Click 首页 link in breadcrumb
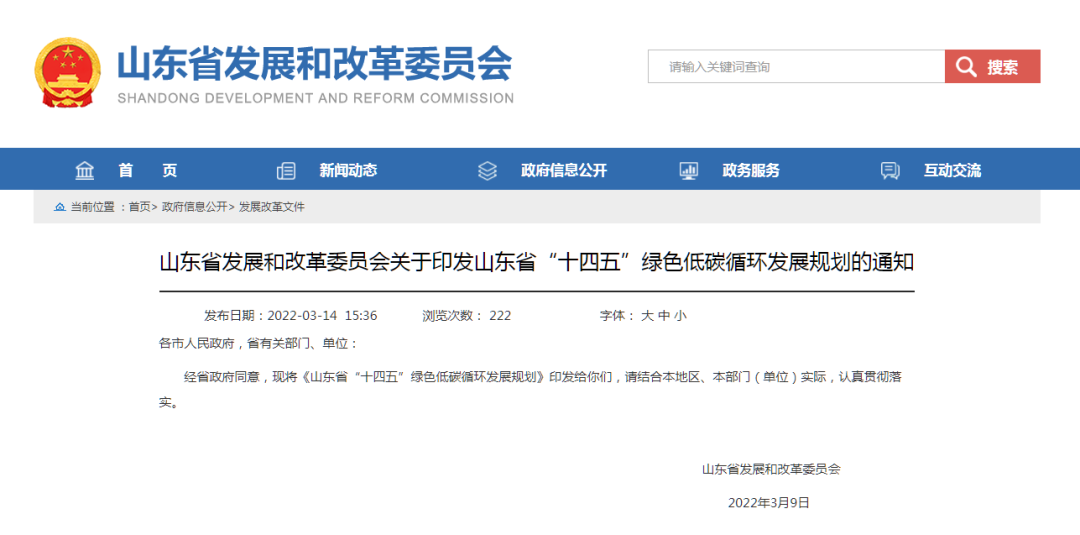 (x=140, y=207)
